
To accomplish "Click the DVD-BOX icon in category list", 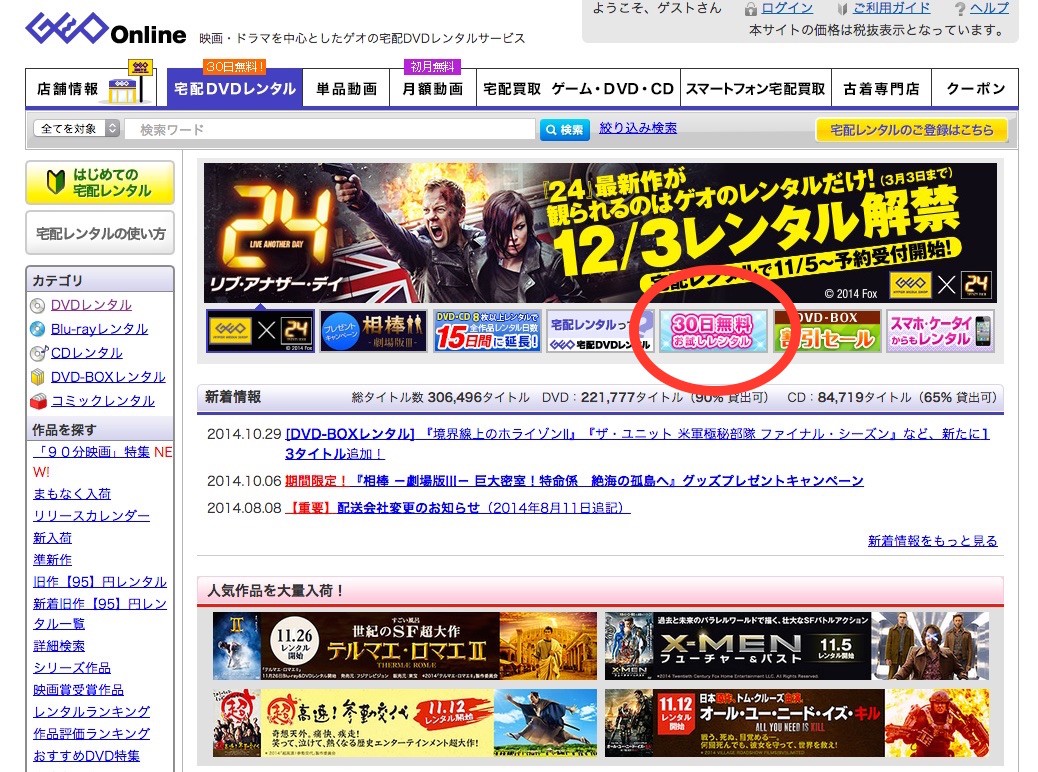I will [x=38, y=377].
